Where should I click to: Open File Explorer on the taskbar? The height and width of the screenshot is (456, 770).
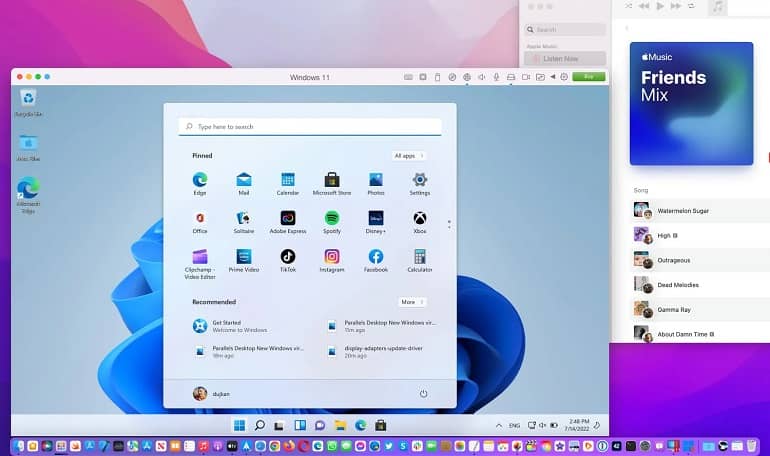pos(340,425)
